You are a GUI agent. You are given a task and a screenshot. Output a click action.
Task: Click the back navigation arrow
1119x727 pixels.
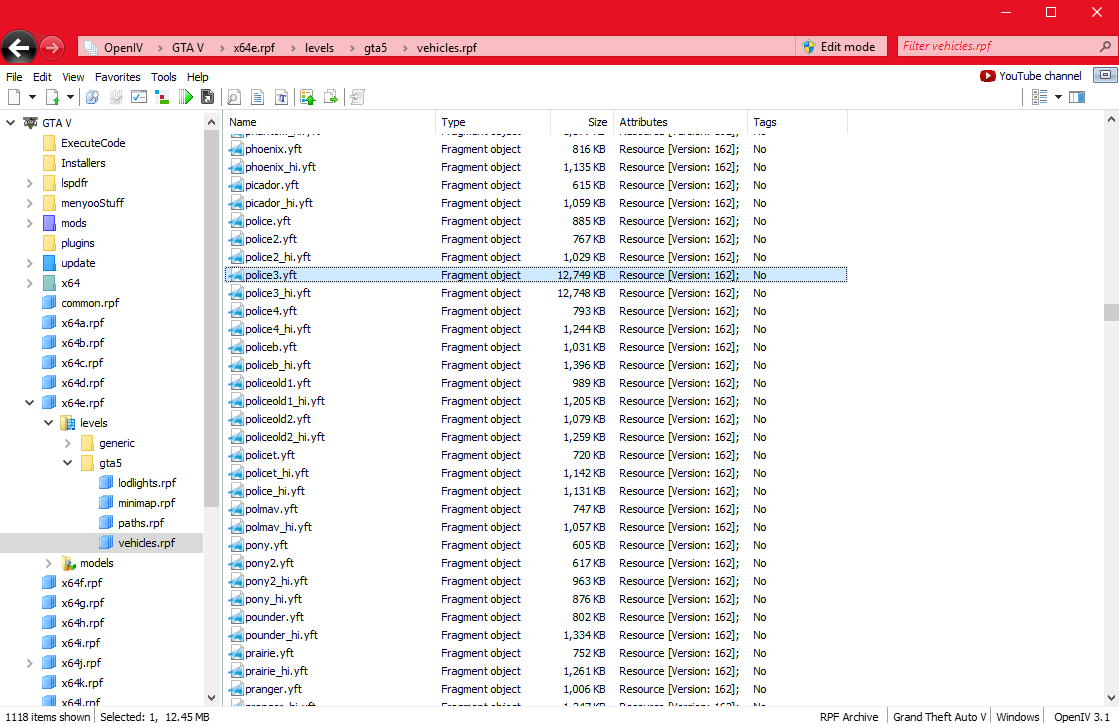pos(19,48)
